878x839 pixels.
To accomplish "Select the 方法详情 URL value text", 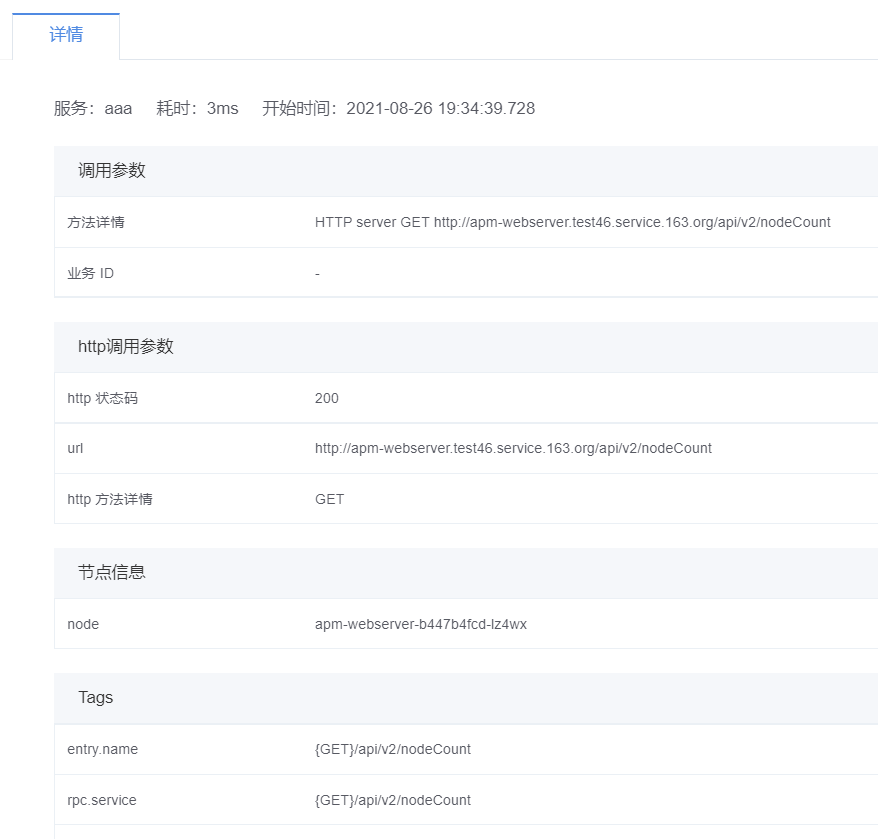I will pyautogui.click(x=572, y=223).
